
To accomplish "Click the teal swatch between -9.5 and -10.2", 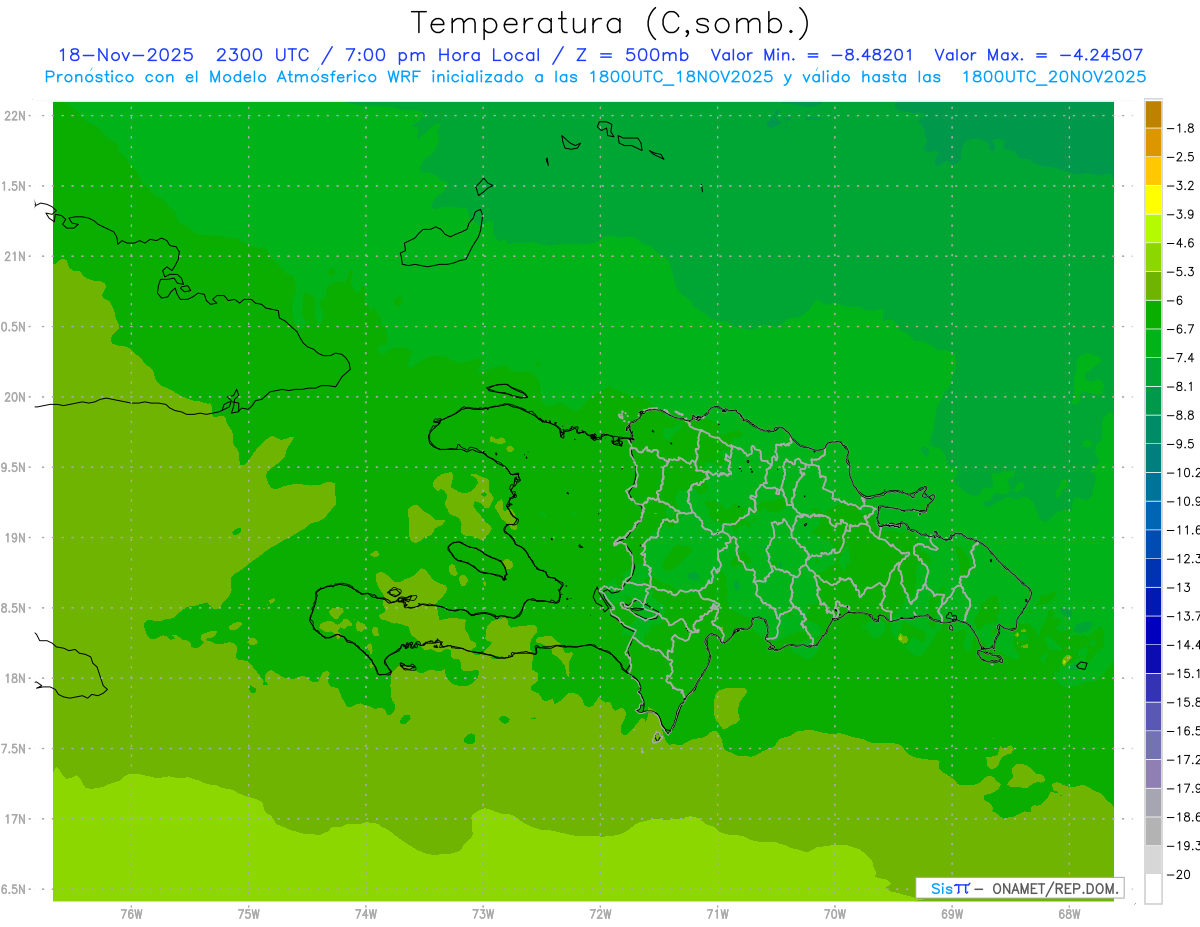I will (1153, 458).
